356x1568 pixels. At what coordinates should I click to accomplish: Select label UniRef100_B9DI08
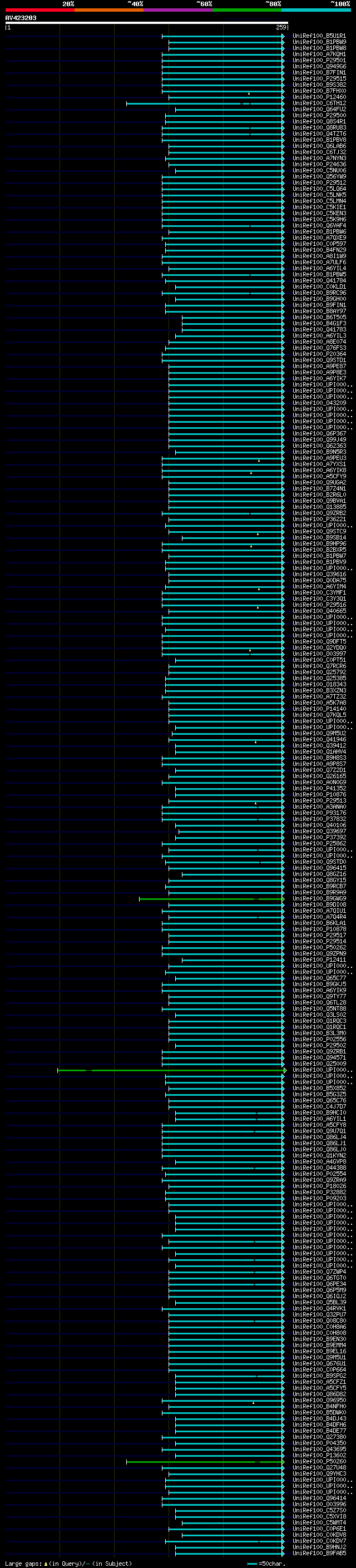319,904
